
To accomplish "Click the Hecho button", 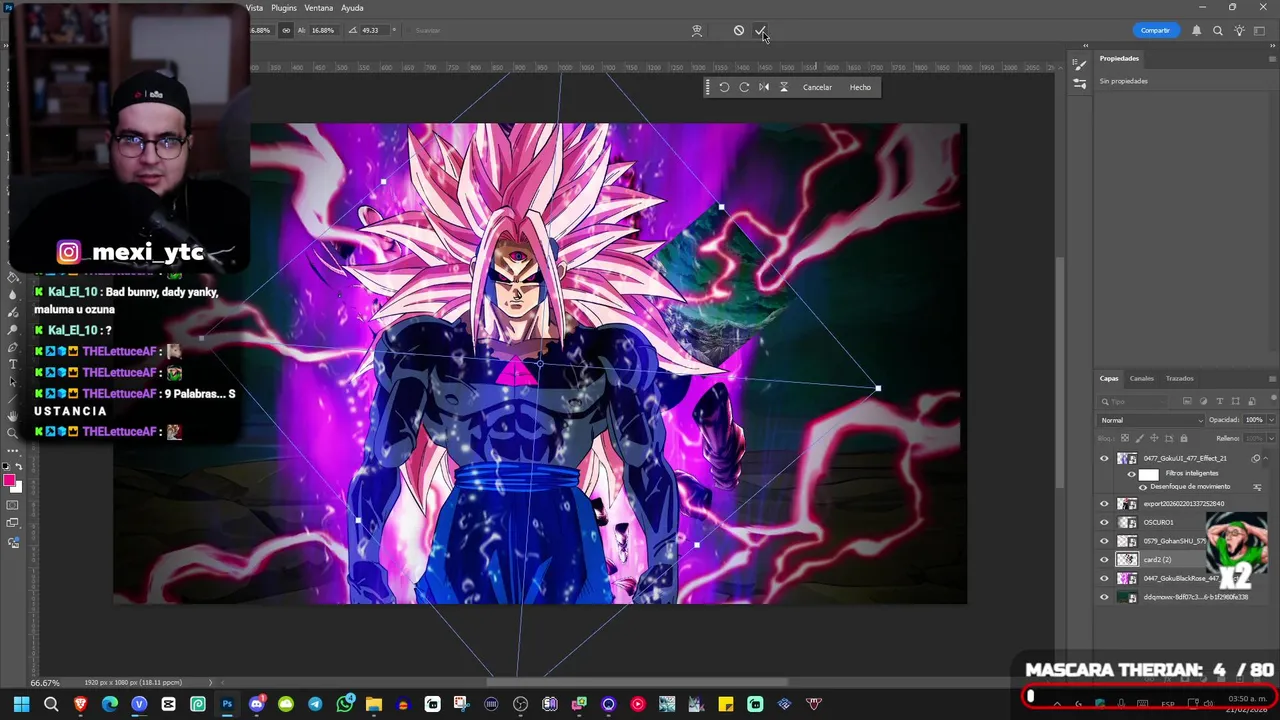I will (x=860, y=87).
